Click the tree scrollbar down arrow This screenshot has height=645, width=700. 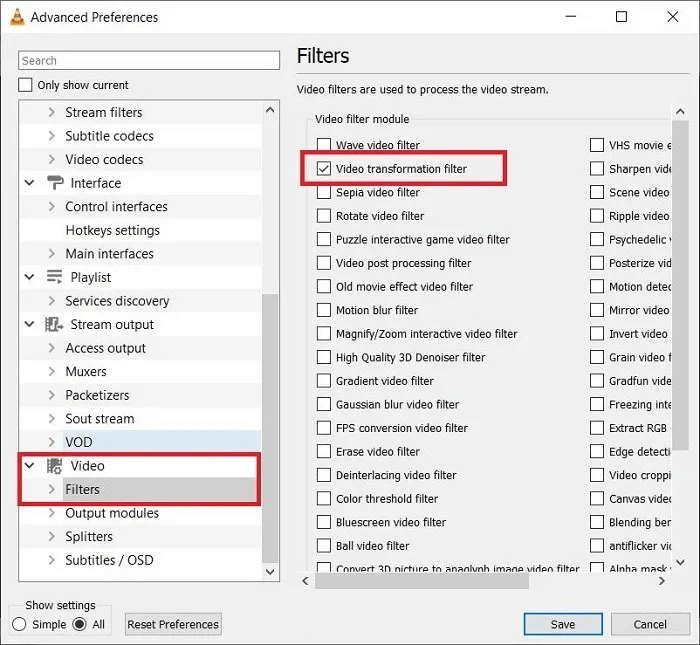click(x=270, y=571)
